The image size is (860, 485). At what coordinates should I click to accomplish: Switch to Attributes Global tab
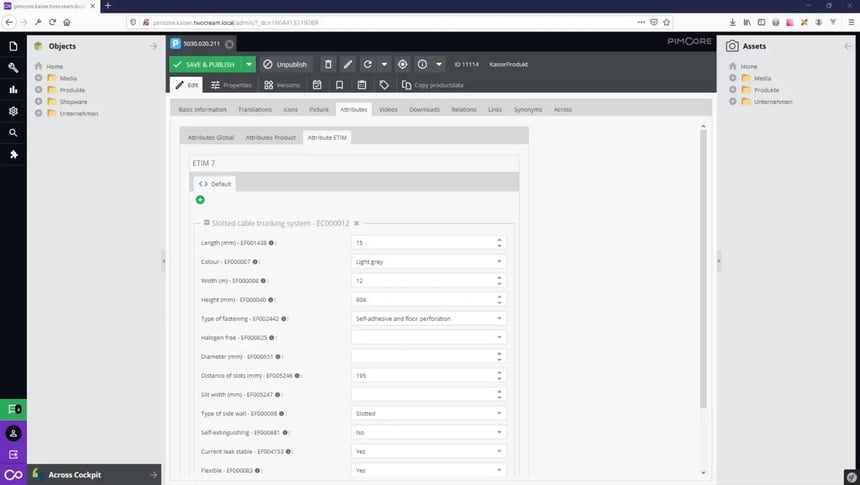(x=211, y=138)
